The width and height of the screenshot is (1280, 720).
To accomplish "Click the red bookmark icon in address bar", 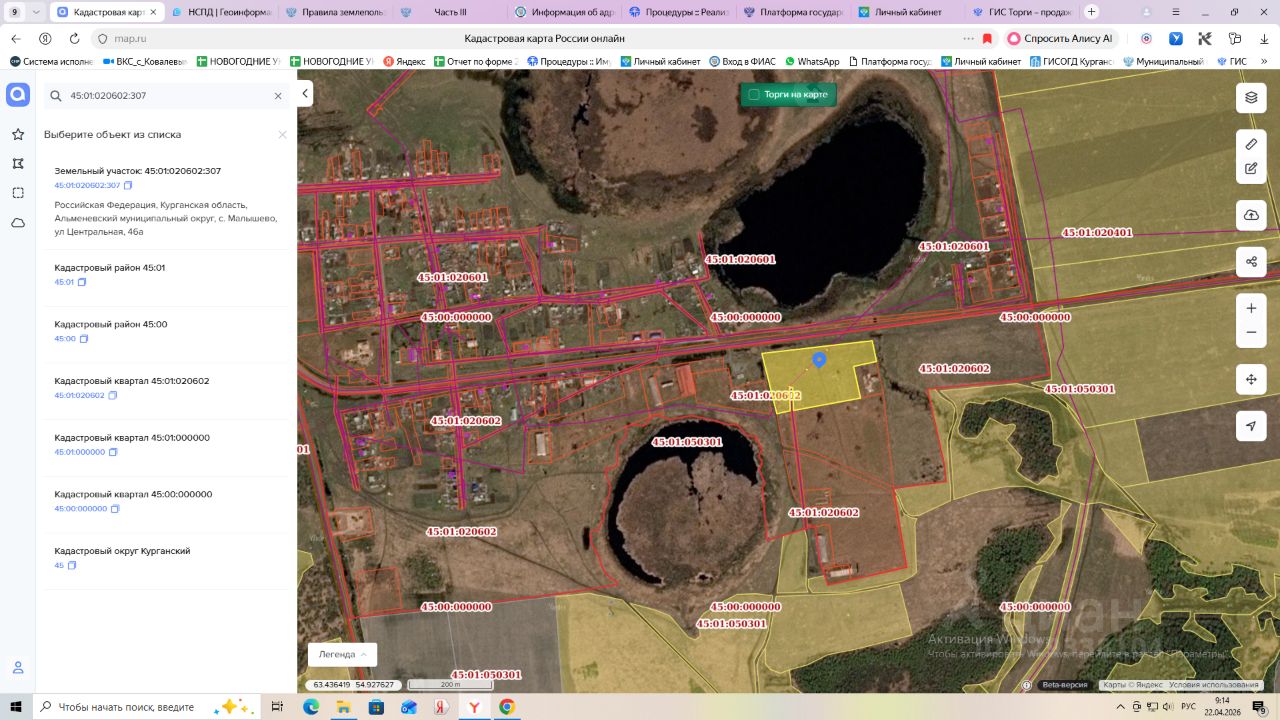I will point(987,38).
